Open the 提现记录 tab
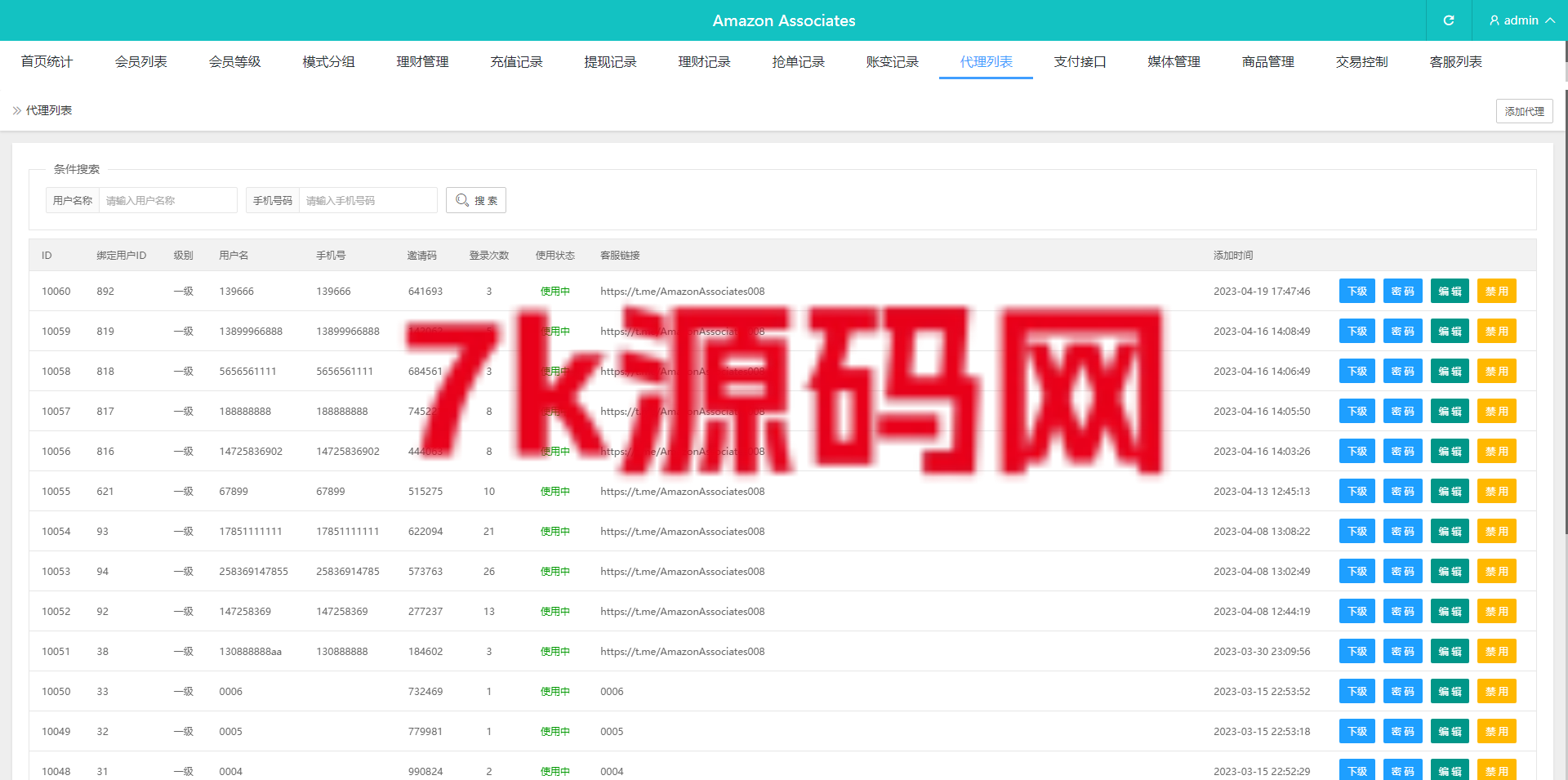This screenshot has height=780, width=1568. (x=610, y=62)
